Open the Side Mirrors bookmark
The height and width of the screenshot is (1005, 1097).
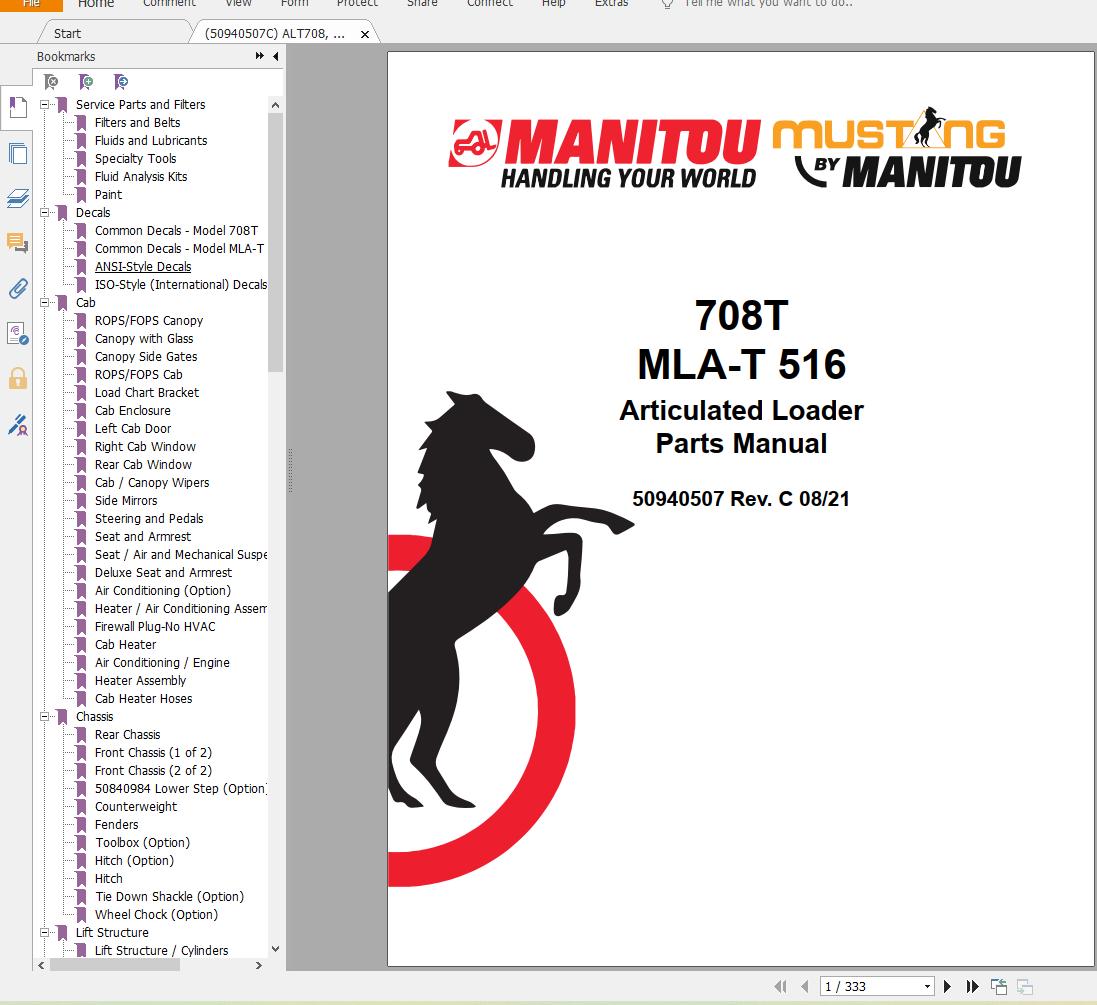(126, 500)
